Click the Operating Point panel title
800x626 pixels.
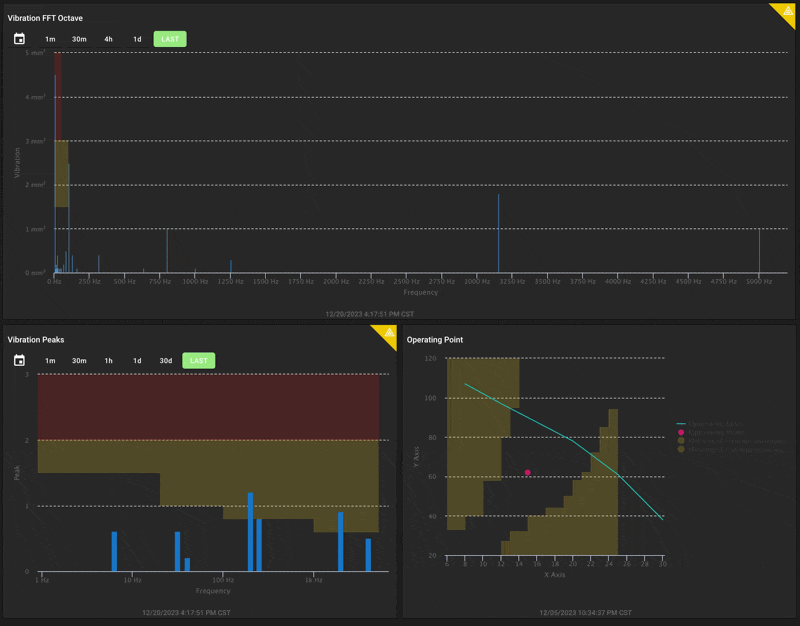(x=435, y=340)
